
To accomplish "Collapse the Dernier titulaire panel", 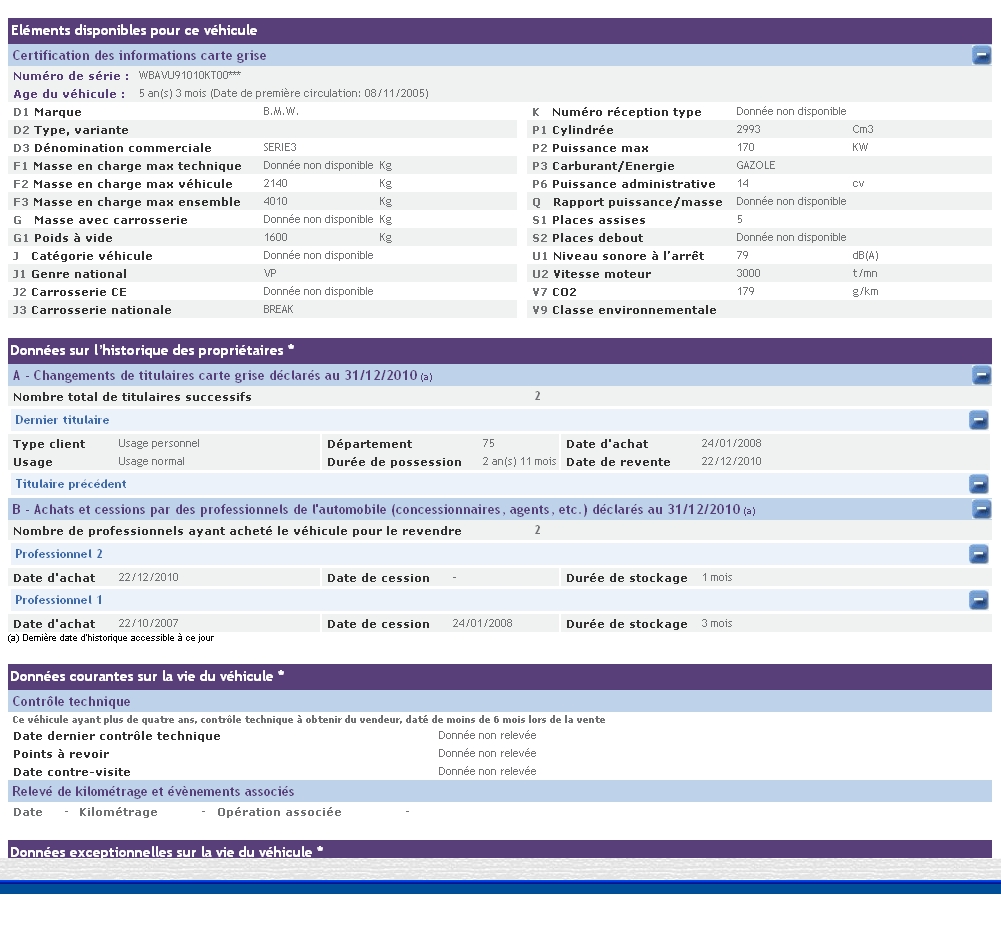I will click(x=978, y=420).
